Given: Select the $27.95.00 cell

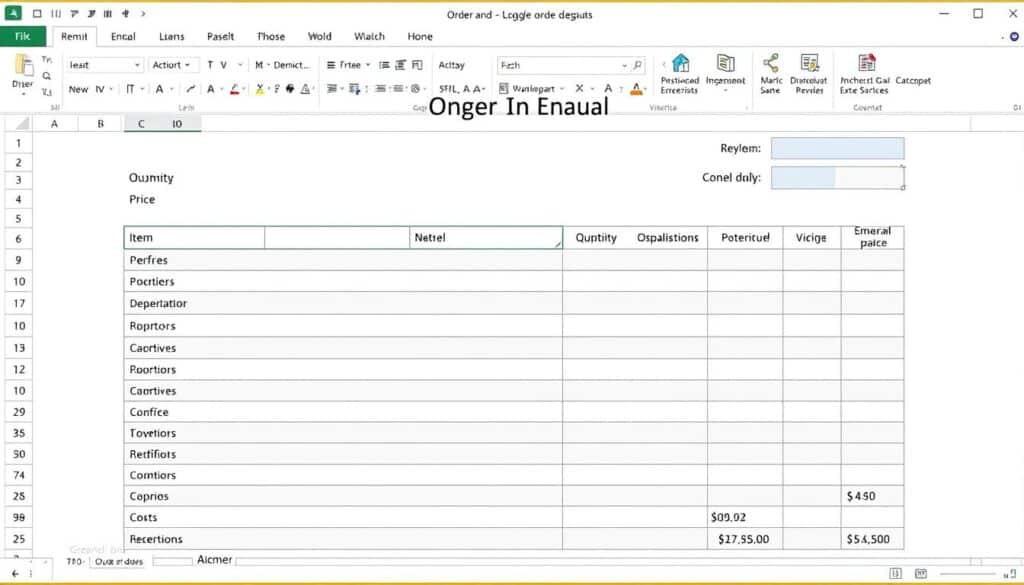Looking at the screenshot, I should (745, 539).
